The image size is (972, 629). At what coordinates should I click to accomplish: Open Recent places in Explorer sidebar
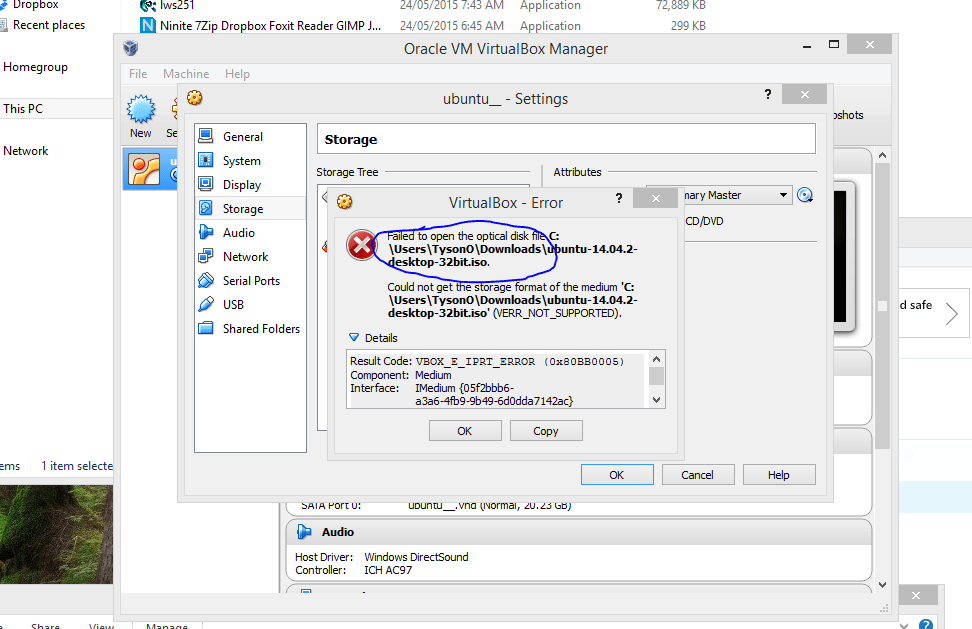tap(48, 25)
